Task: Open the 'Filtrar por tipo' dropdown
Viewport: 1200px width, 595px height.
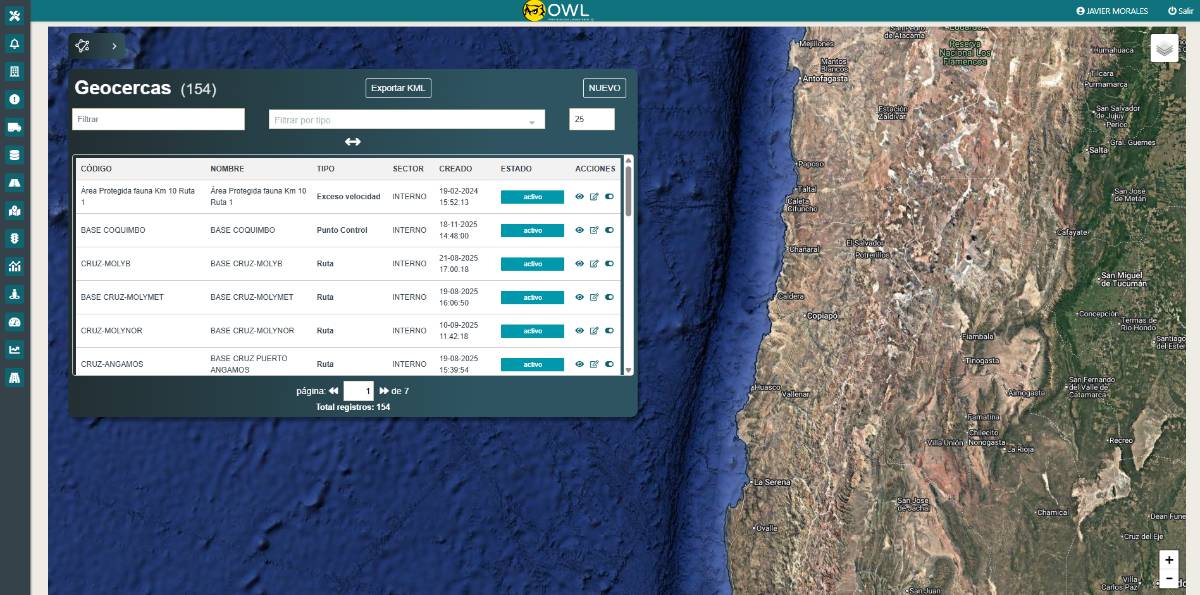Action: tap(406, 120)
